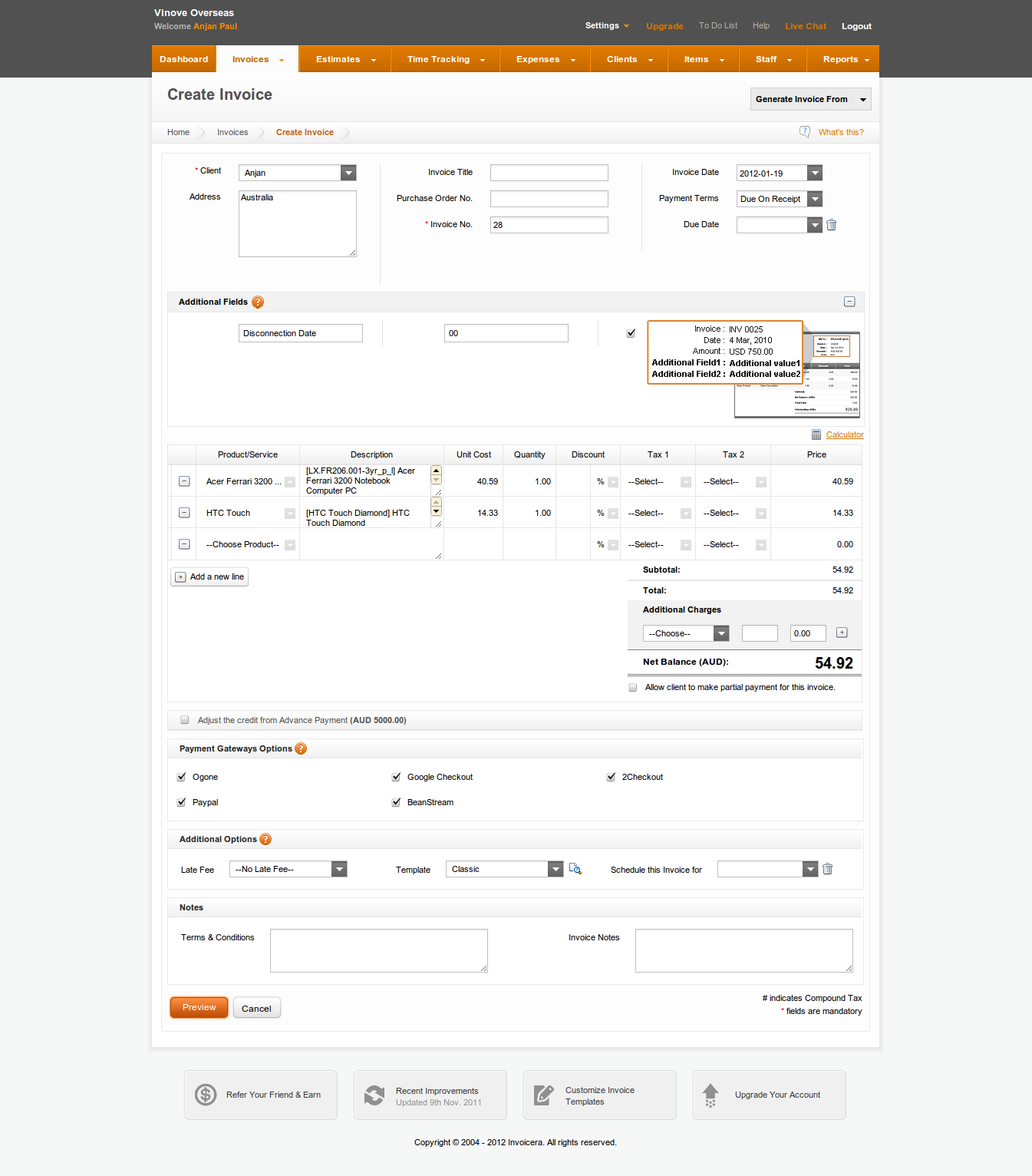Click the What's this help bubble icon

pos(805,132)
